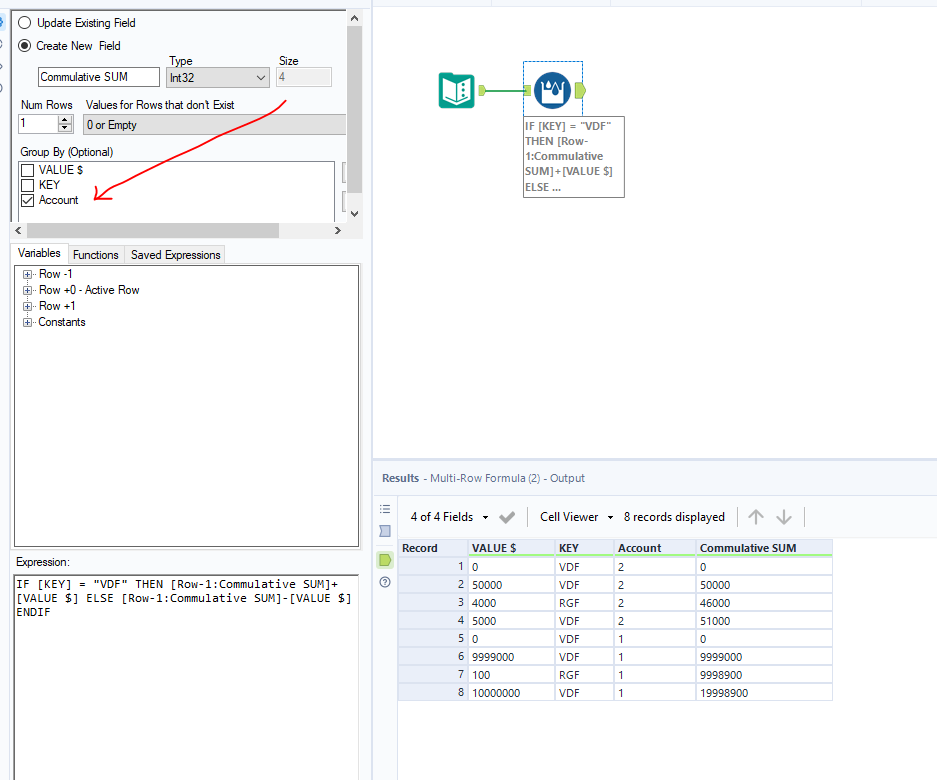Screen dimensions: 937x780
Task: Open the 4 of 4 Fields dropdown
Action: pos(450,517)
